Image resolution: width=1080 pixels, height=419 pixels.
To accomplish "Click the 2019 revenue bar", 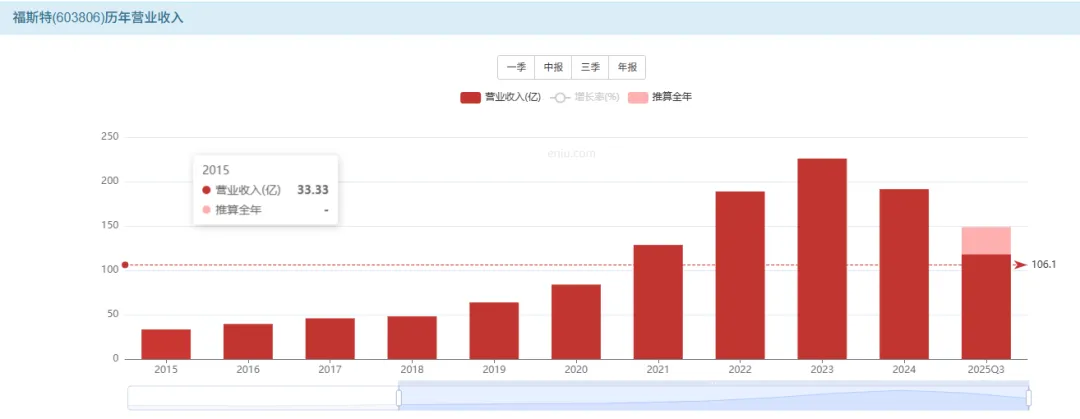I will [x=494, y=331].
